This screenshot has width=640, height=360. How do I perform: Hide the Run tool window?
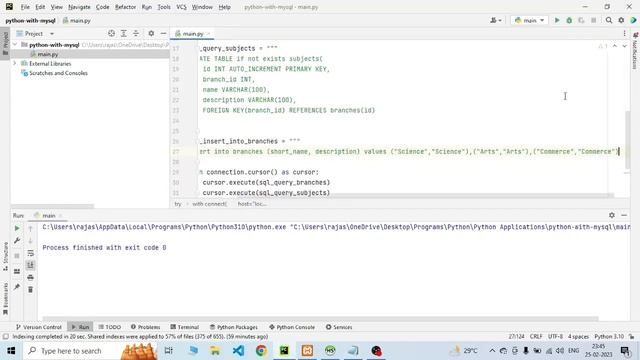tap(624, 215)
